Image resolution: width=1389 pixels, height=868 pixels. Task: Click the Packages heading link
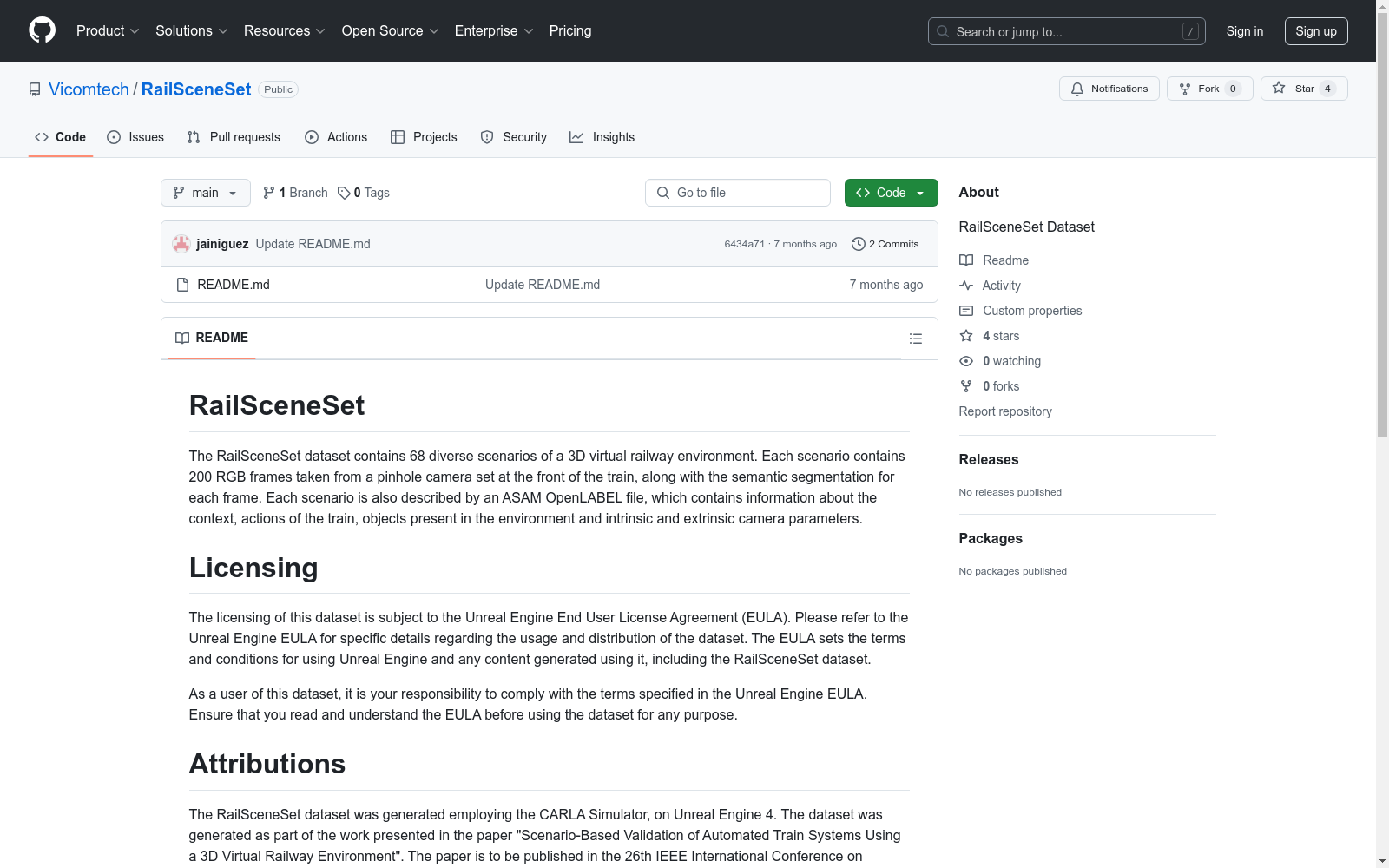tap(991, 538)
